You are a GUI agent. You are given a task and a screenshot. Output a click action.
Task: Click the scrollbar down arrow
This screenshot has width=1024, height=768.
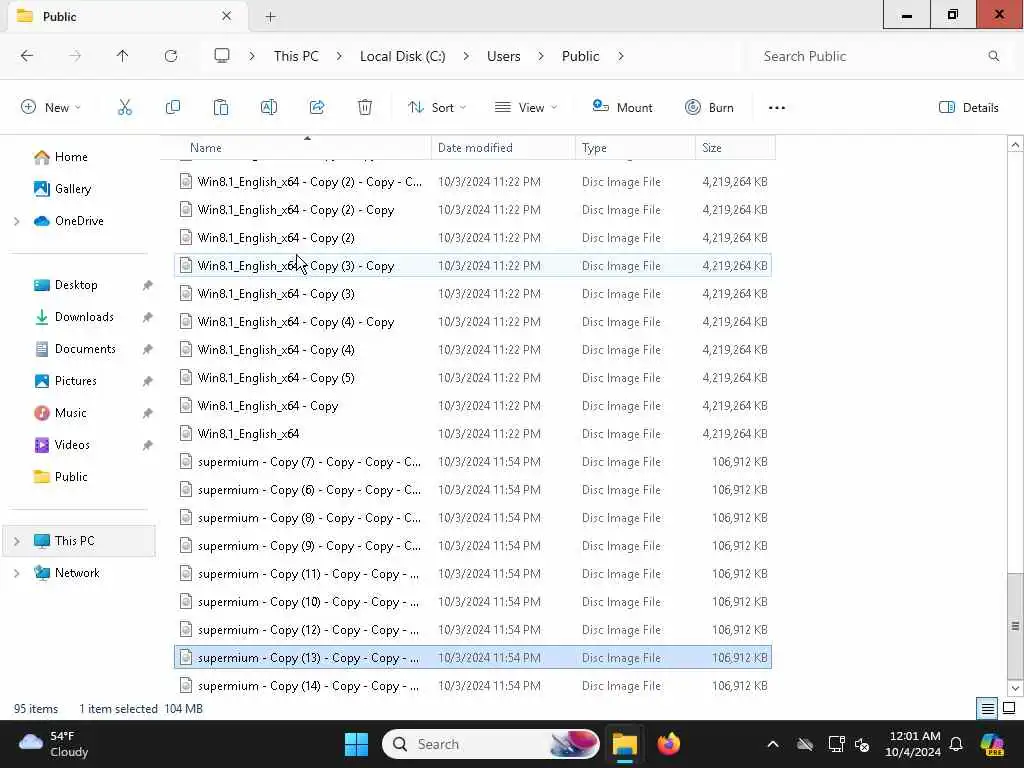[1015, 688]
